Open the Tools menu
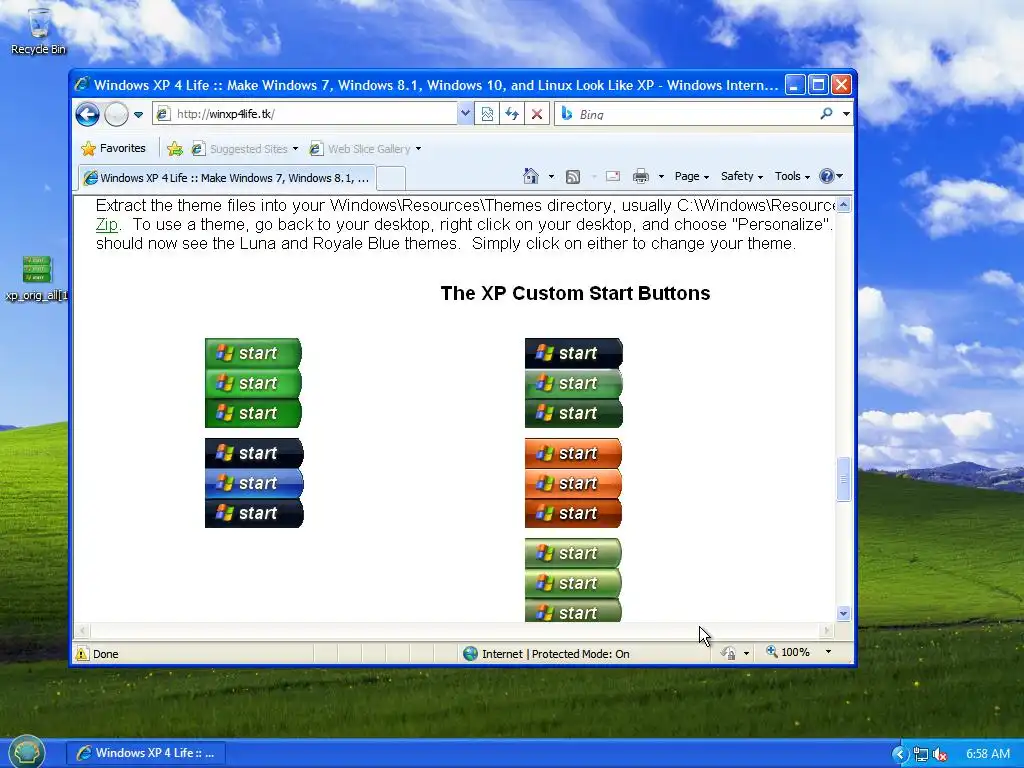 coord(792,176)
